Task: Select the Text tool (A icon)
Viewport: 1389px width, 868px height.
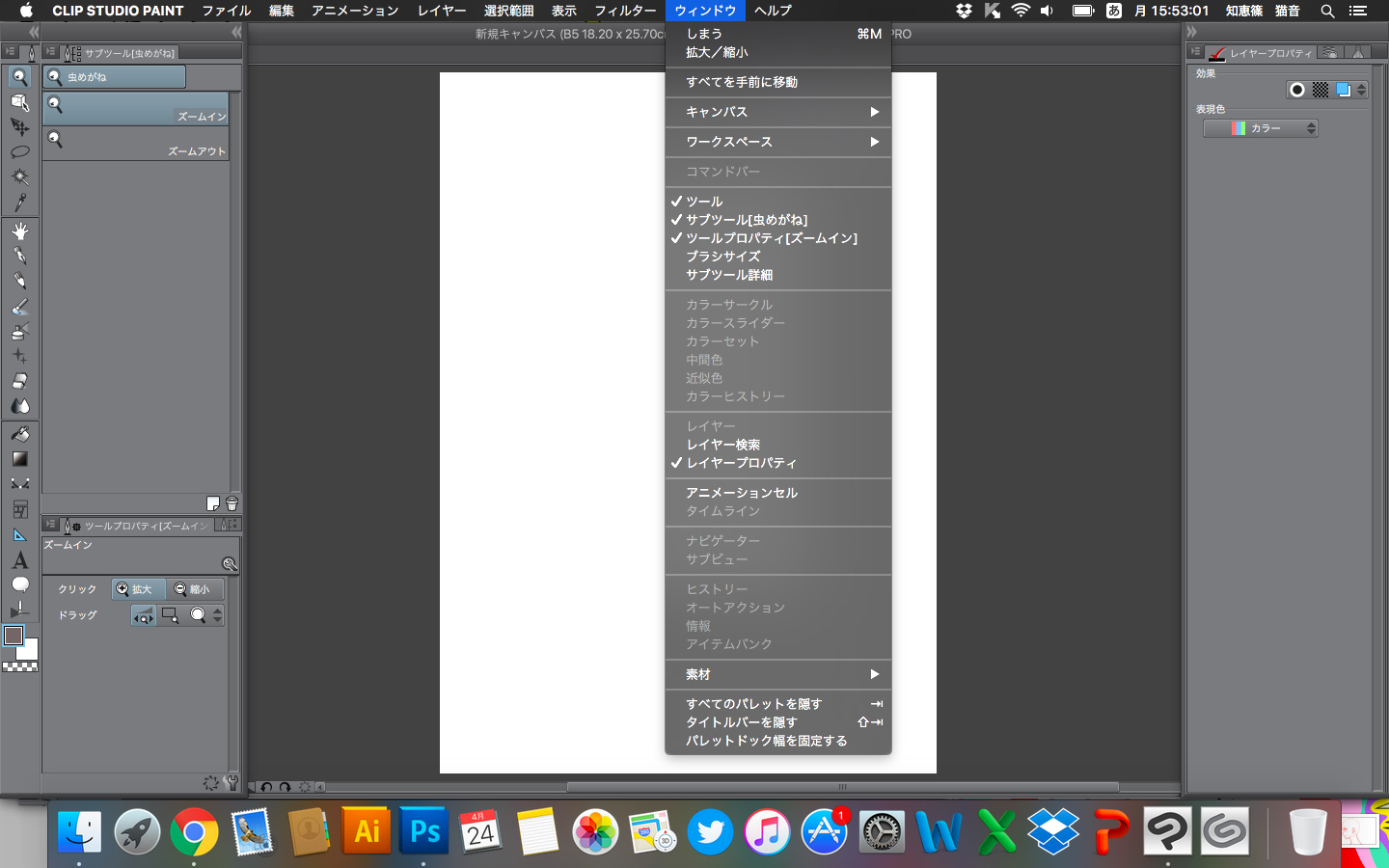Action: (x=19, y=560)
